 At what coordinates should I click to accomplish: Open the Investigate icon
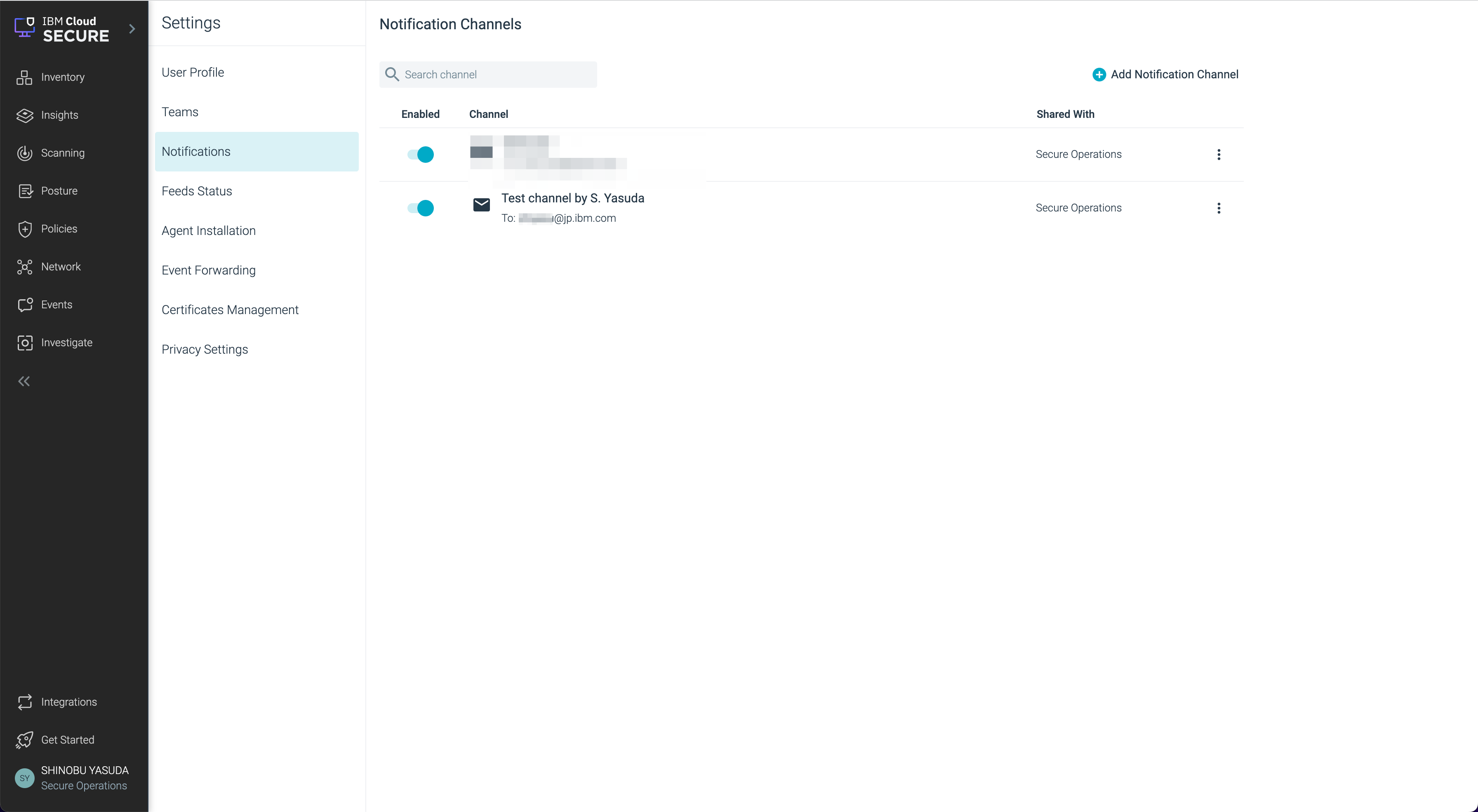(24, 343)
